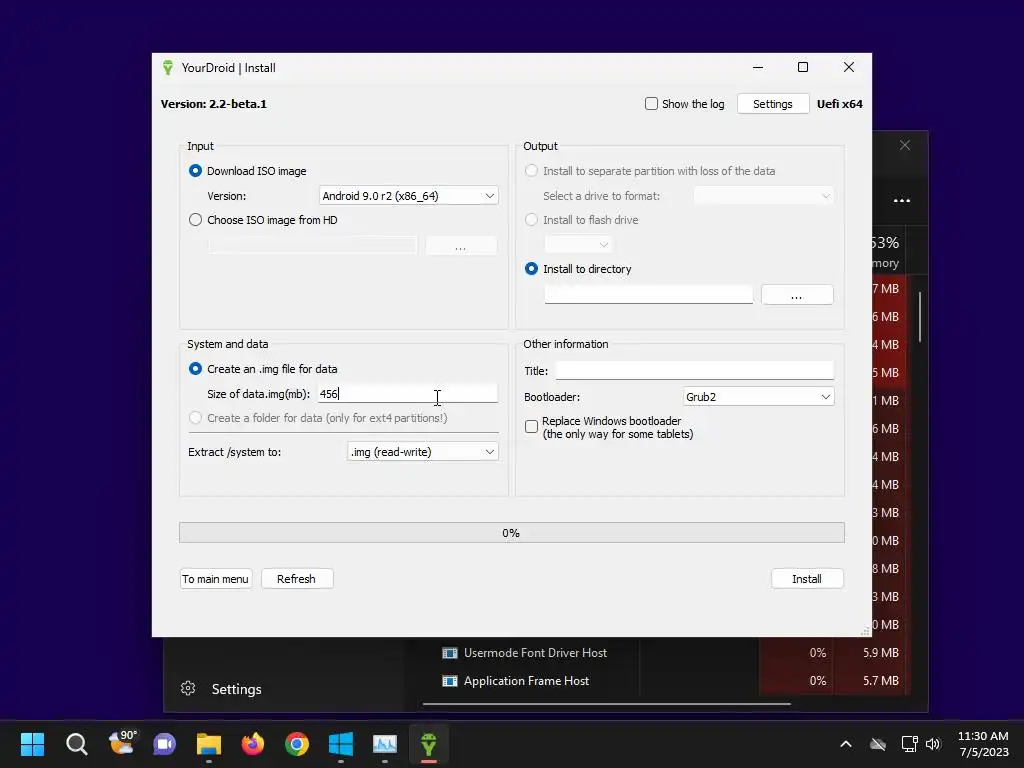Select Choose ISO image from HD
1024x768 pixels.
click(195, 220)
